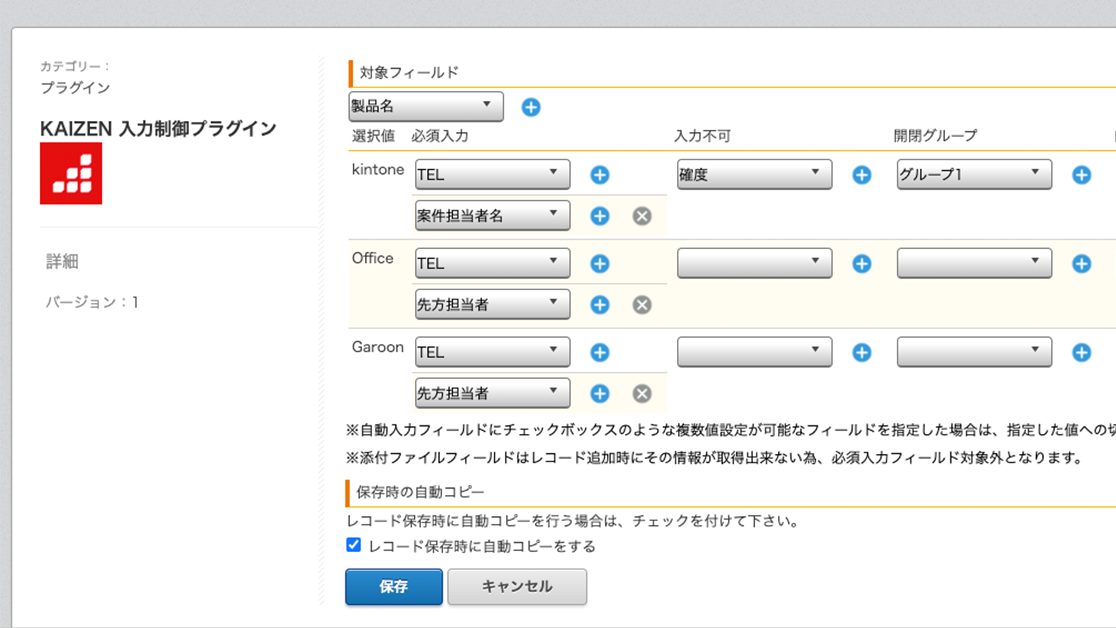Viewport: 1116px width, 628px height.
Task: Click the プラグイン category text
Action: [x=75, y=88]
